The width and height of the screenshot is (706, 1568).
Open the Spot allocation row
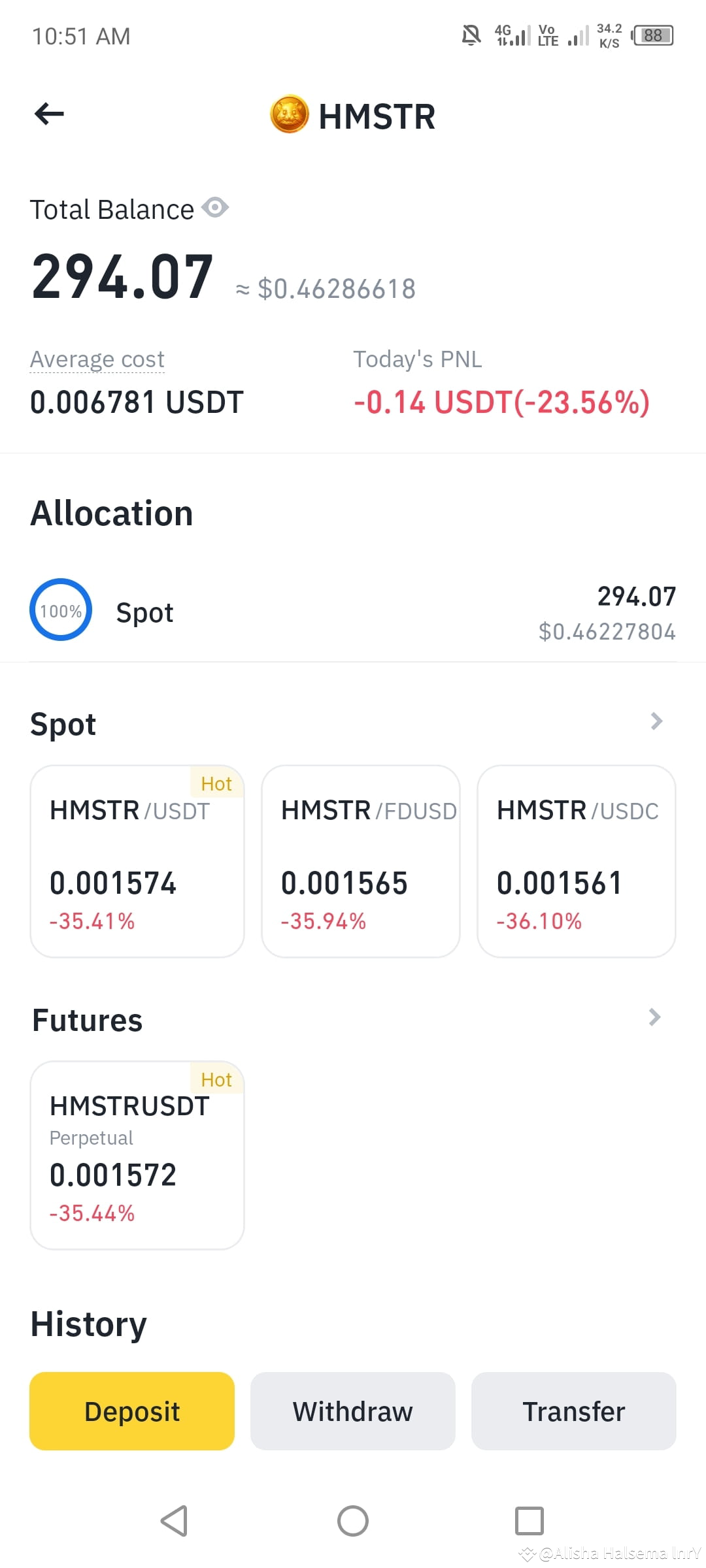click(x=353, y=612)
